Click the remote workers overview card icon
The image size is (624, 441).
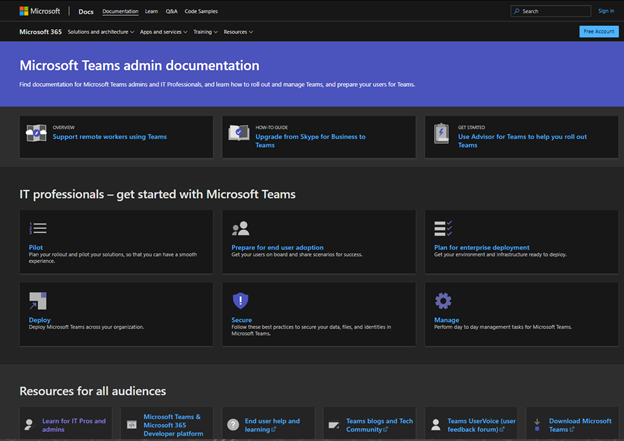pos(36,133)
